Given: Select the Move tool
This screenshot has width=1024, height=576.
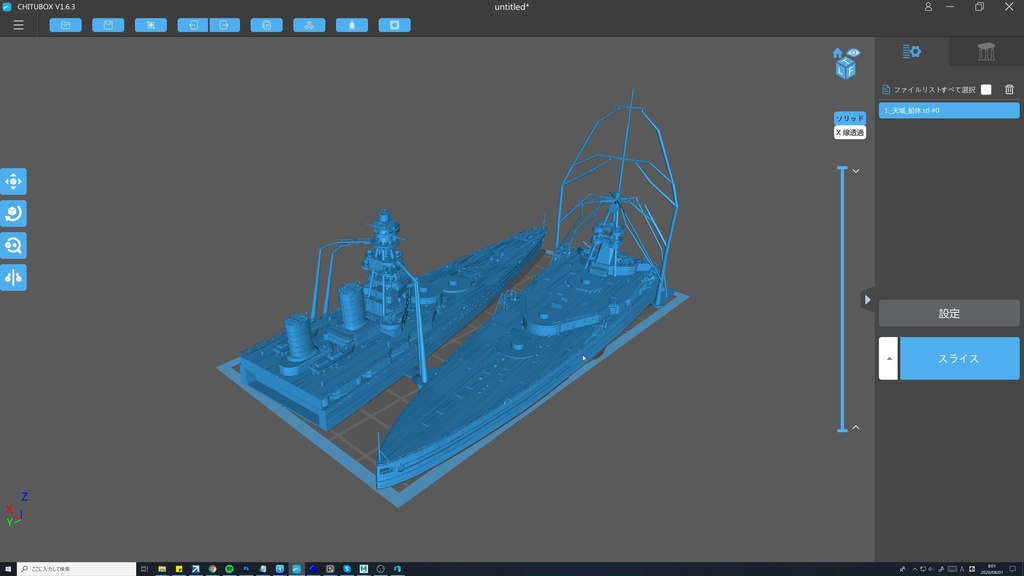Looking at the screenshot, I should (13, 182).
